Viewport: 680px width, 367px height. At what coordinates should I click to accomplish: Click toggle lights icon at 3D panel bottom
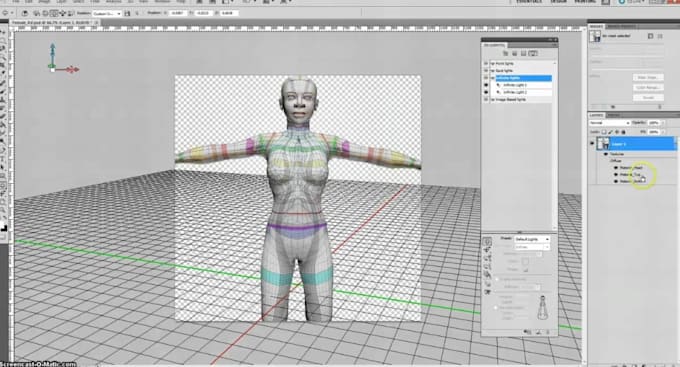527,332
